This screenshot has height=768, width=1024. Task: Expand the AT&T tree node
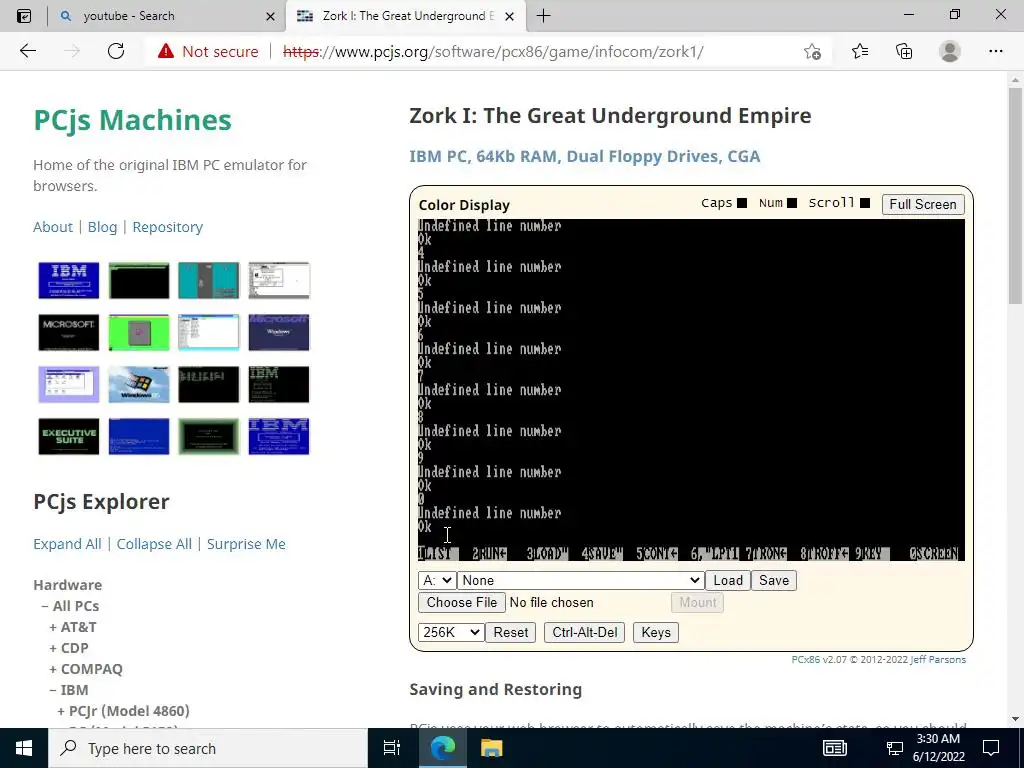pyautogui.click(x=72, y=627)
